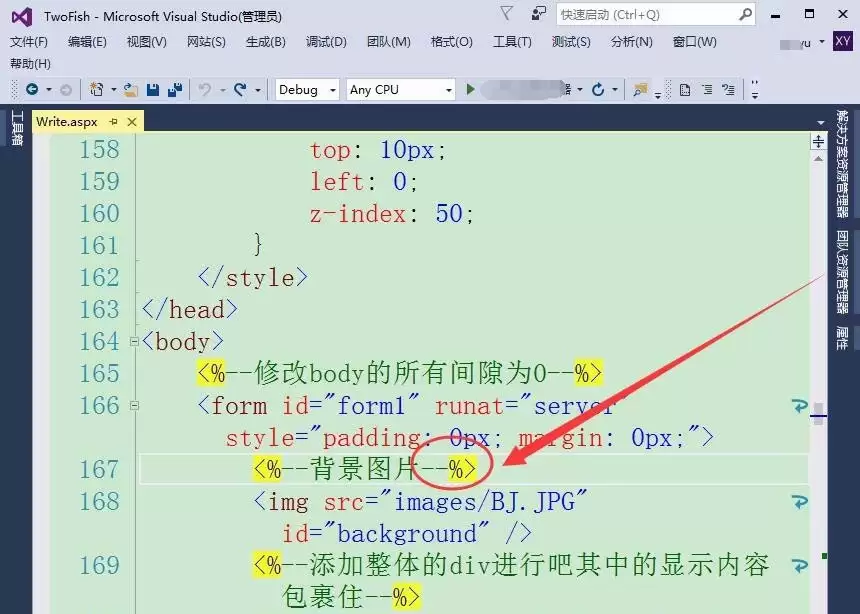Pin the Write.aspx tab
Image resolution: width=860 pixels, height=614 pixels.
click(x=113, y=121)
